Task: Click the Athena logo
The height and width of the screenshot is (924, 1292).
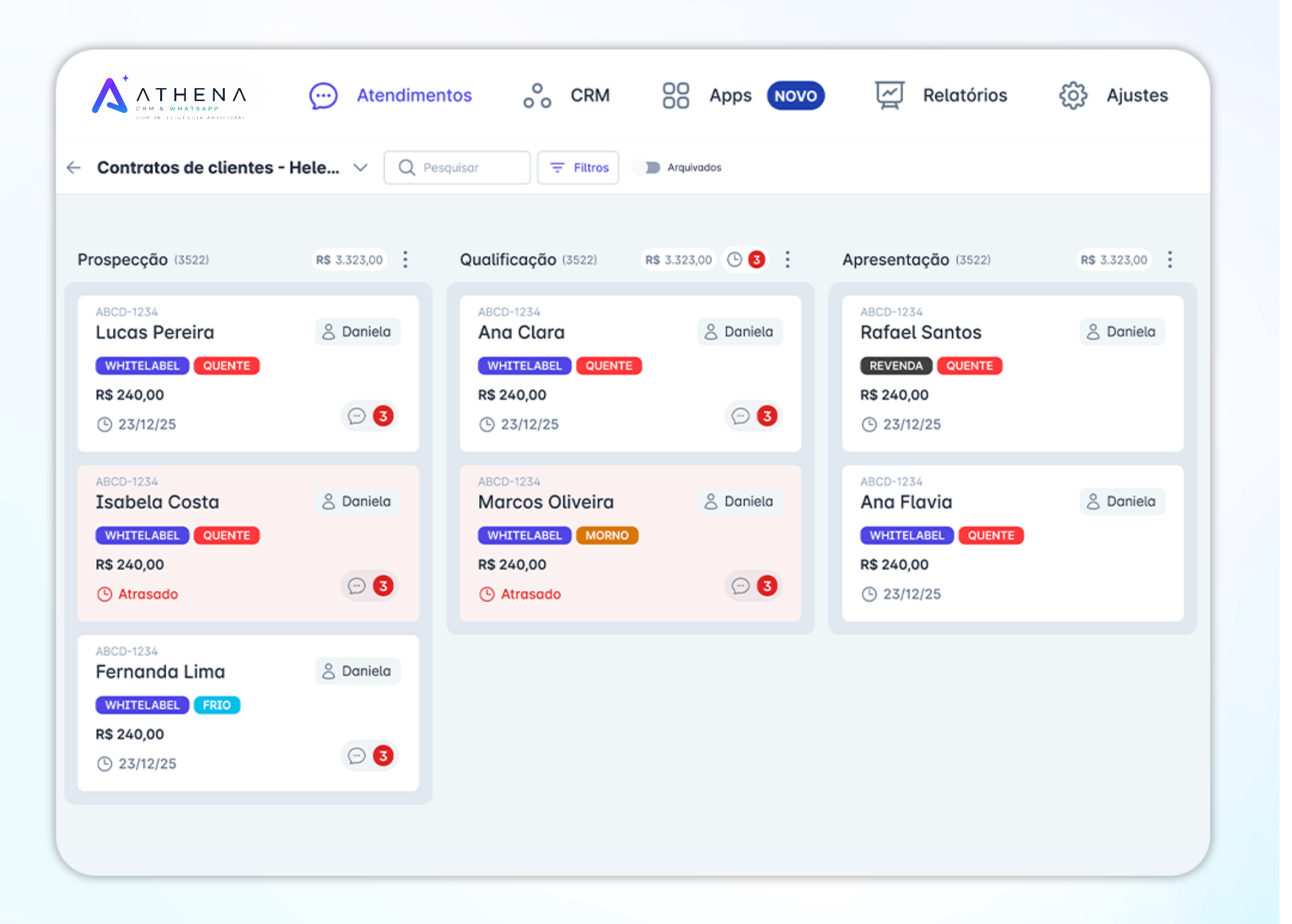Action: click(170, 97)
